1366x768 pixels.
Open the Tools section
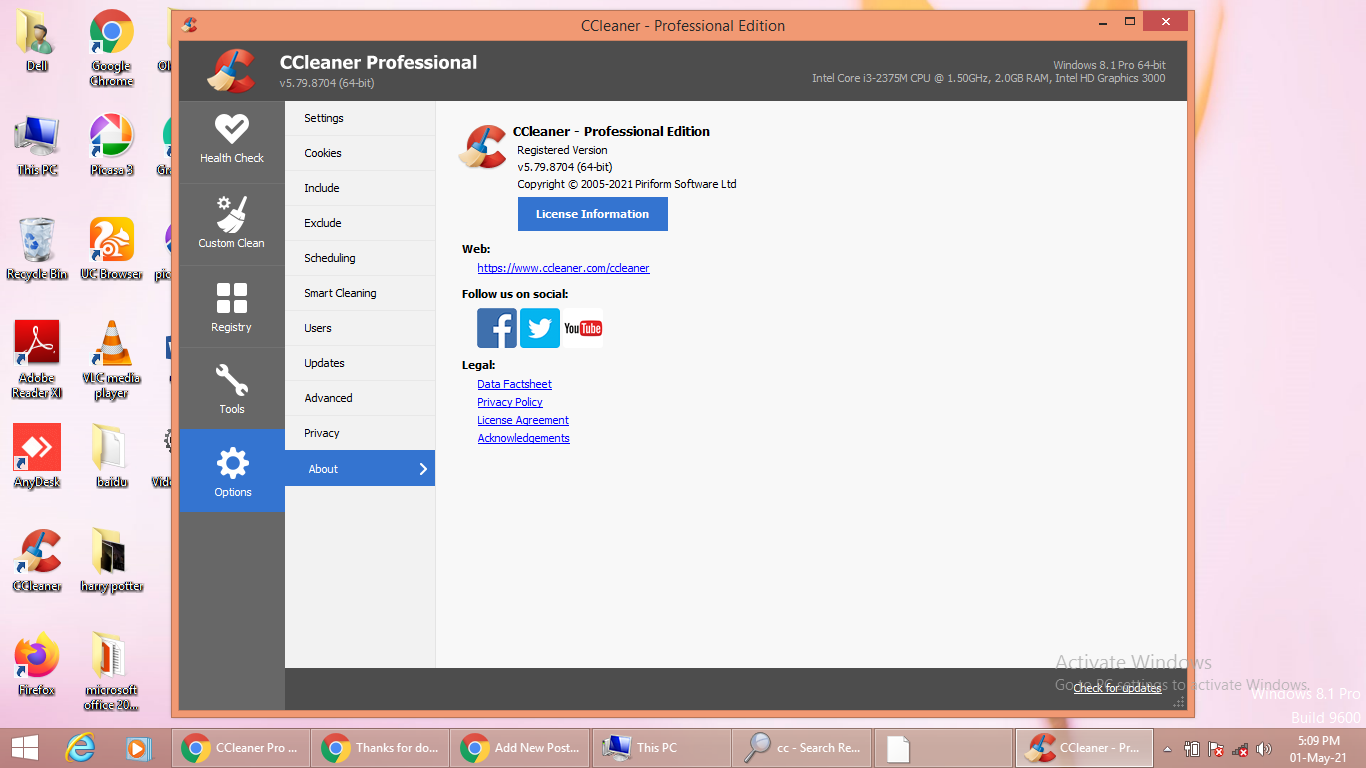tap(232, 389)
